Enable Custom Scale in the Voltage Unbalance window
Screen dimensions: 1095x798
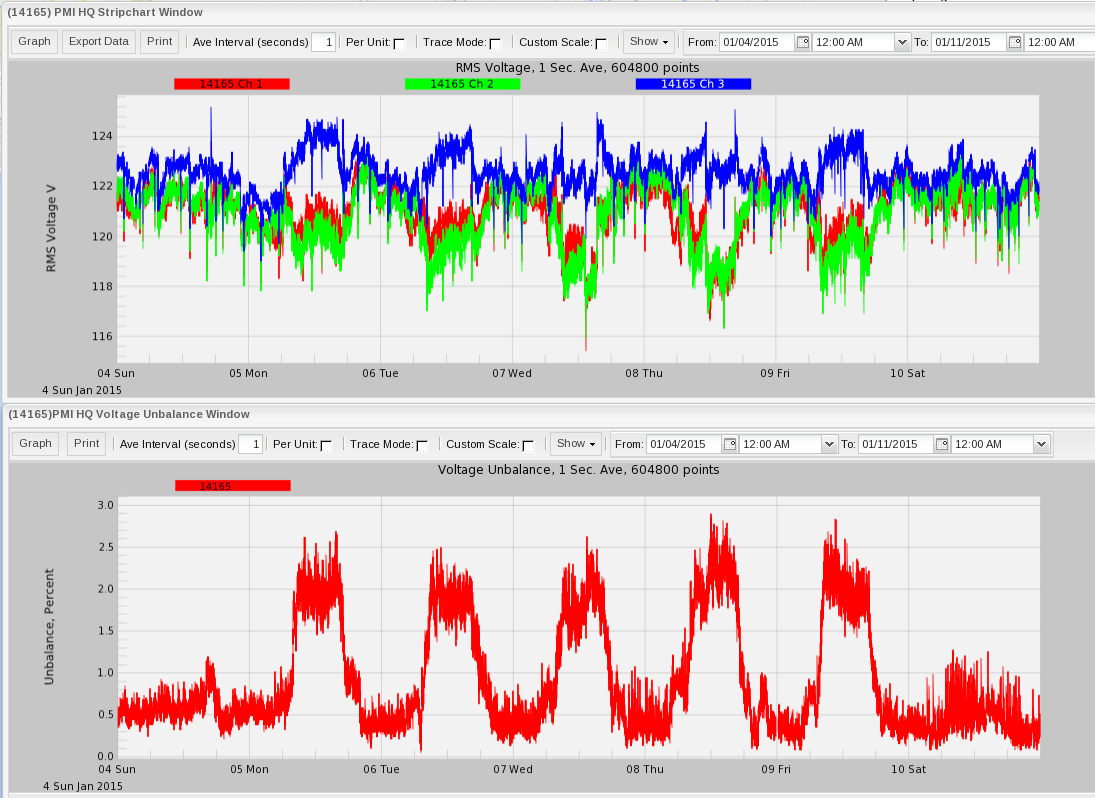tap(529, 446)
